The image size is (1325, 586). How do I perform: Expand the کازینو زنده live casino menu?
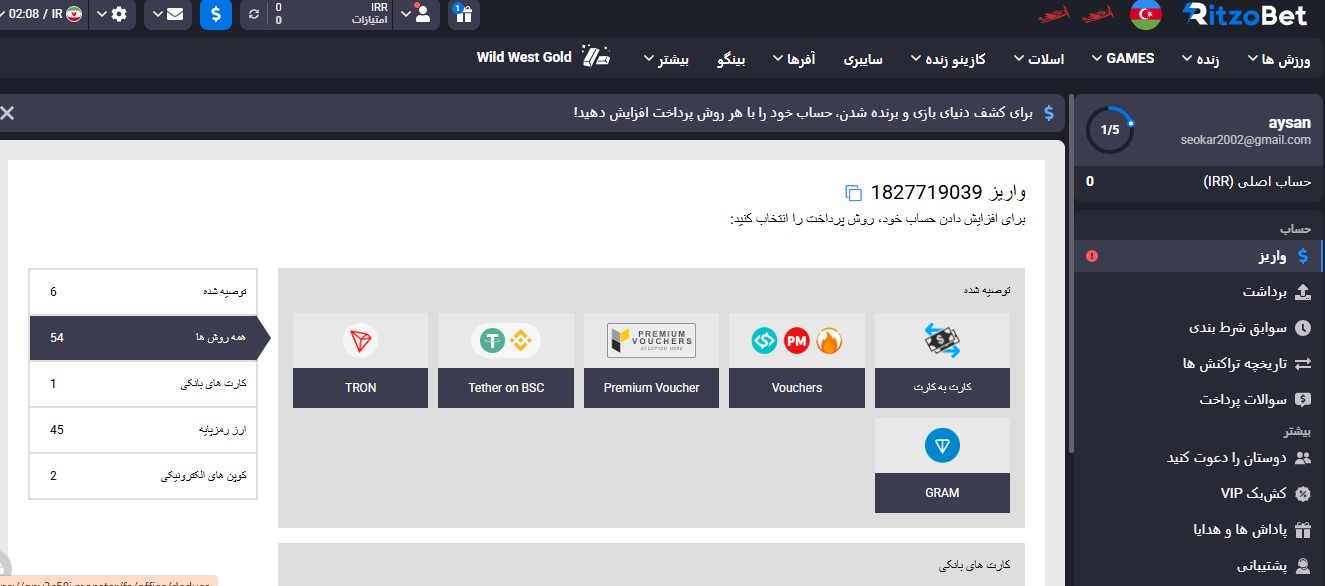pos(948,59)
